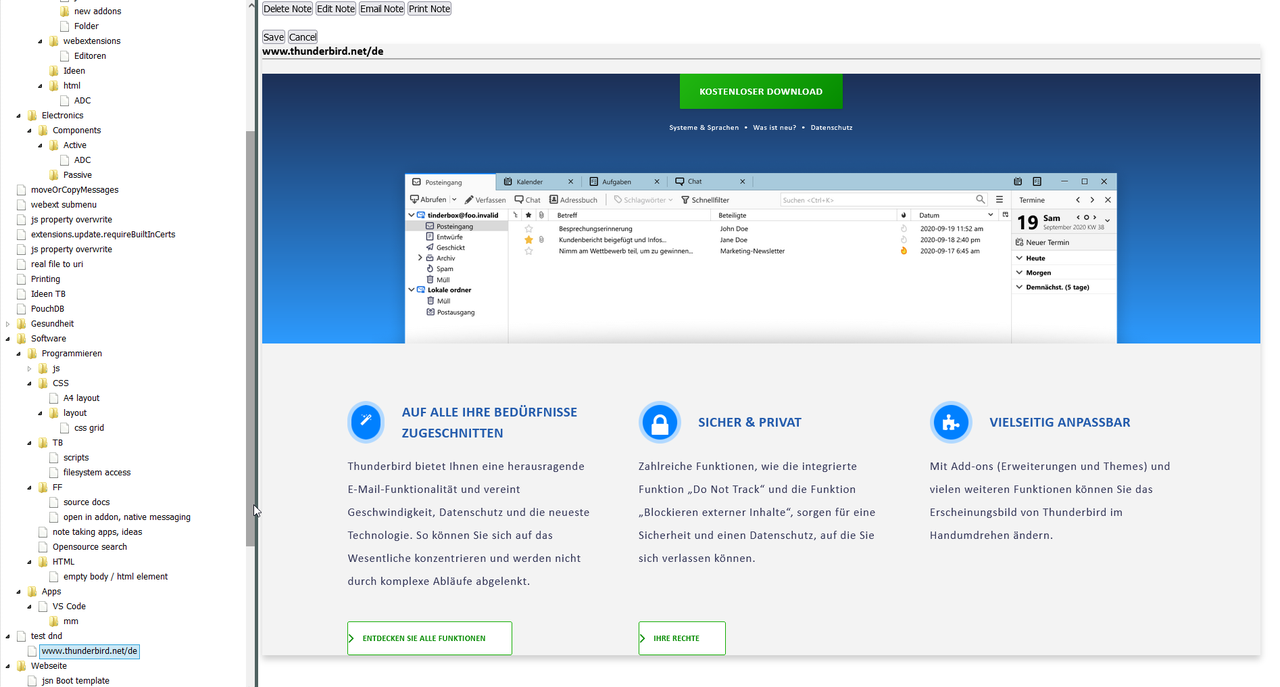Select the Ideen TB note
The width and height of the screenshot is (1280, 687).
coord(48,294)
